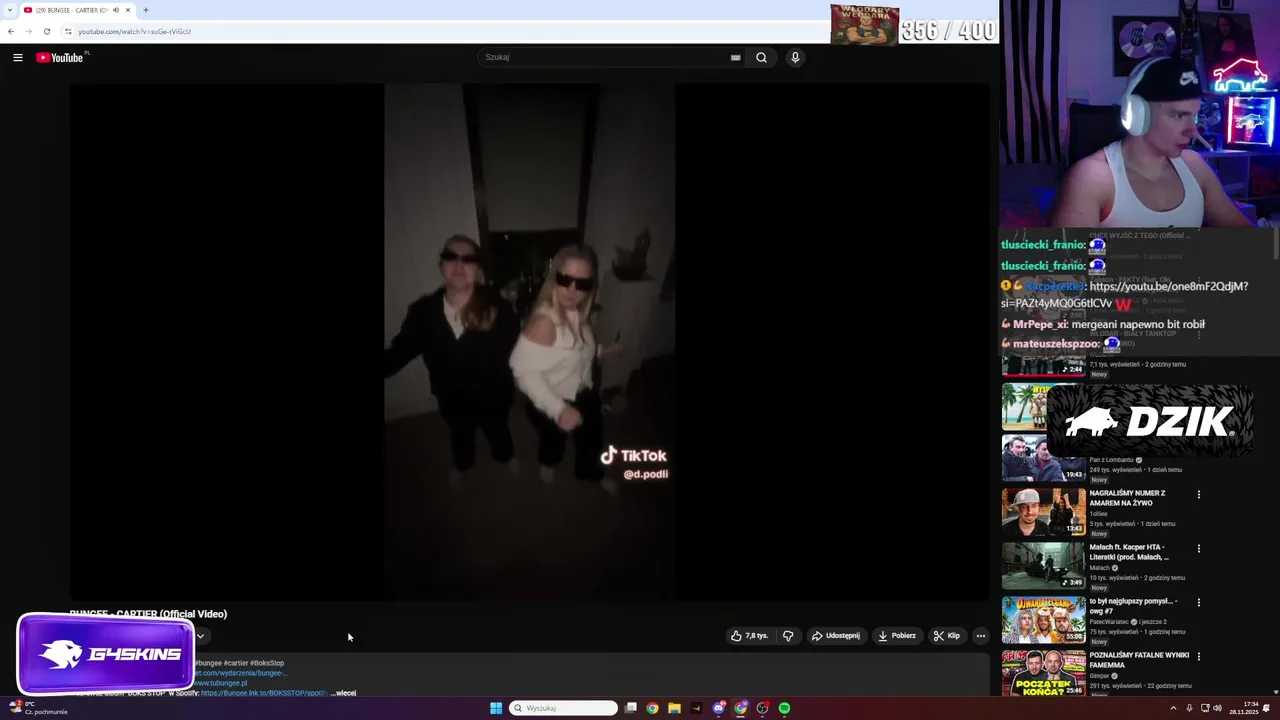The height and width of the screenshot is (720, 1280).
Task: Open Google Chrome from the taskbar
Action: pyautogui.click(x=652, y=708)
